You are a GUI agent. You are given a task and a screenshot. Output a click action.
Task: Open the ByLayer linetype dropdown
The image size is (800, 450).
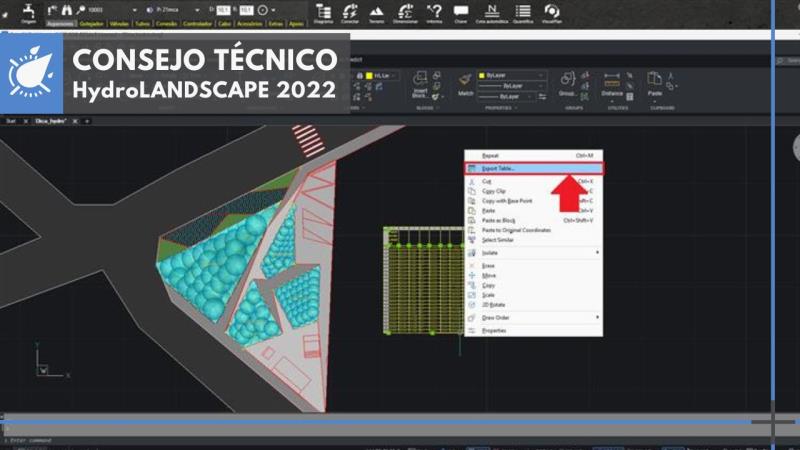(x=512, y=86)
